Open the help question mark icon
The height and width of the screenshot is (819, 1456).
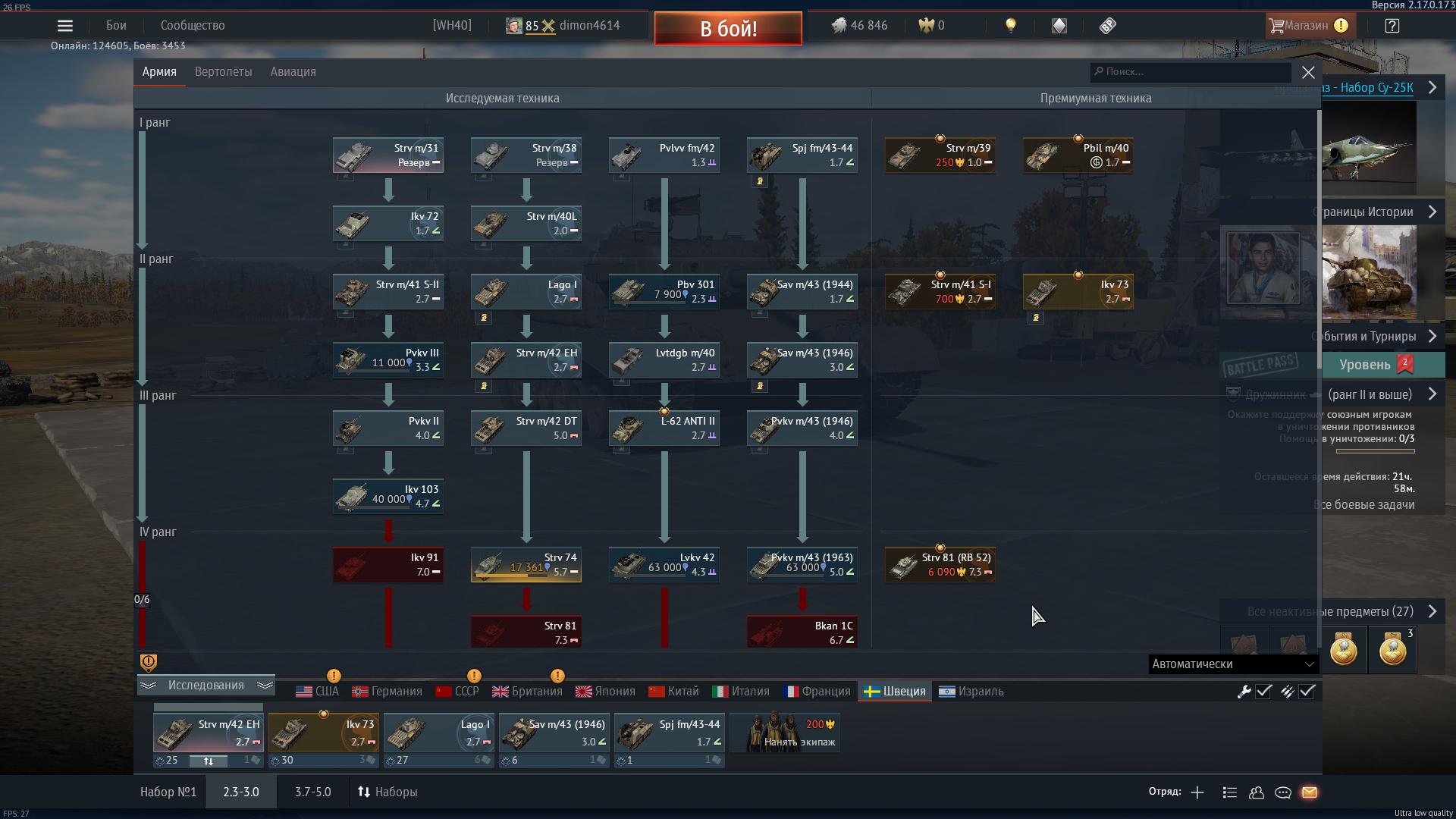coord(1392,26)
